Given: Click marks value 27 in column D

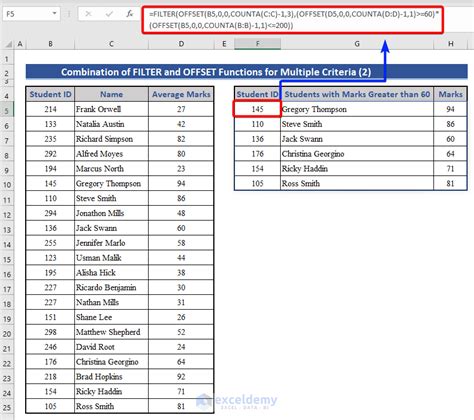Looking at the screenshot, I should tap(181, 109).
